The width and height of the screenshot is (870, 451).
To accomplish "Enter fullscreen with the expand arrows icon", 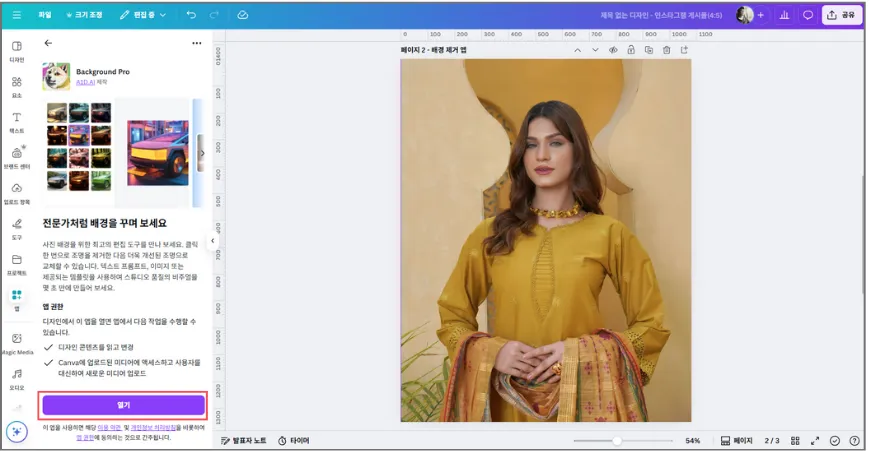I will (x=815, y=440).
